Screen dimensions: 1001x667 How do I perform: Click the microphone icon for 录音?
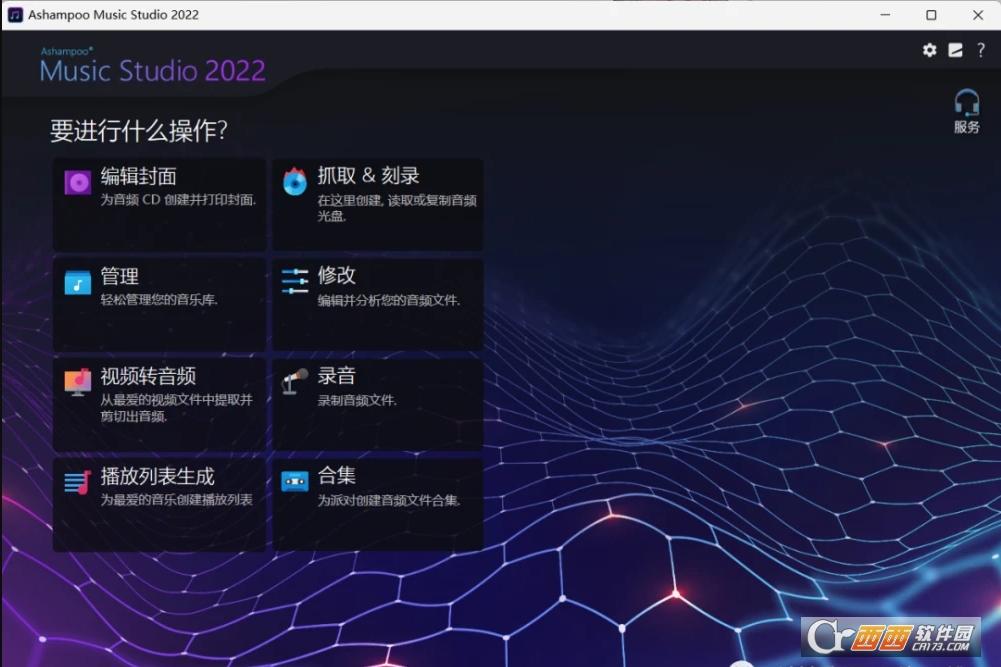[x=295, y=382]
